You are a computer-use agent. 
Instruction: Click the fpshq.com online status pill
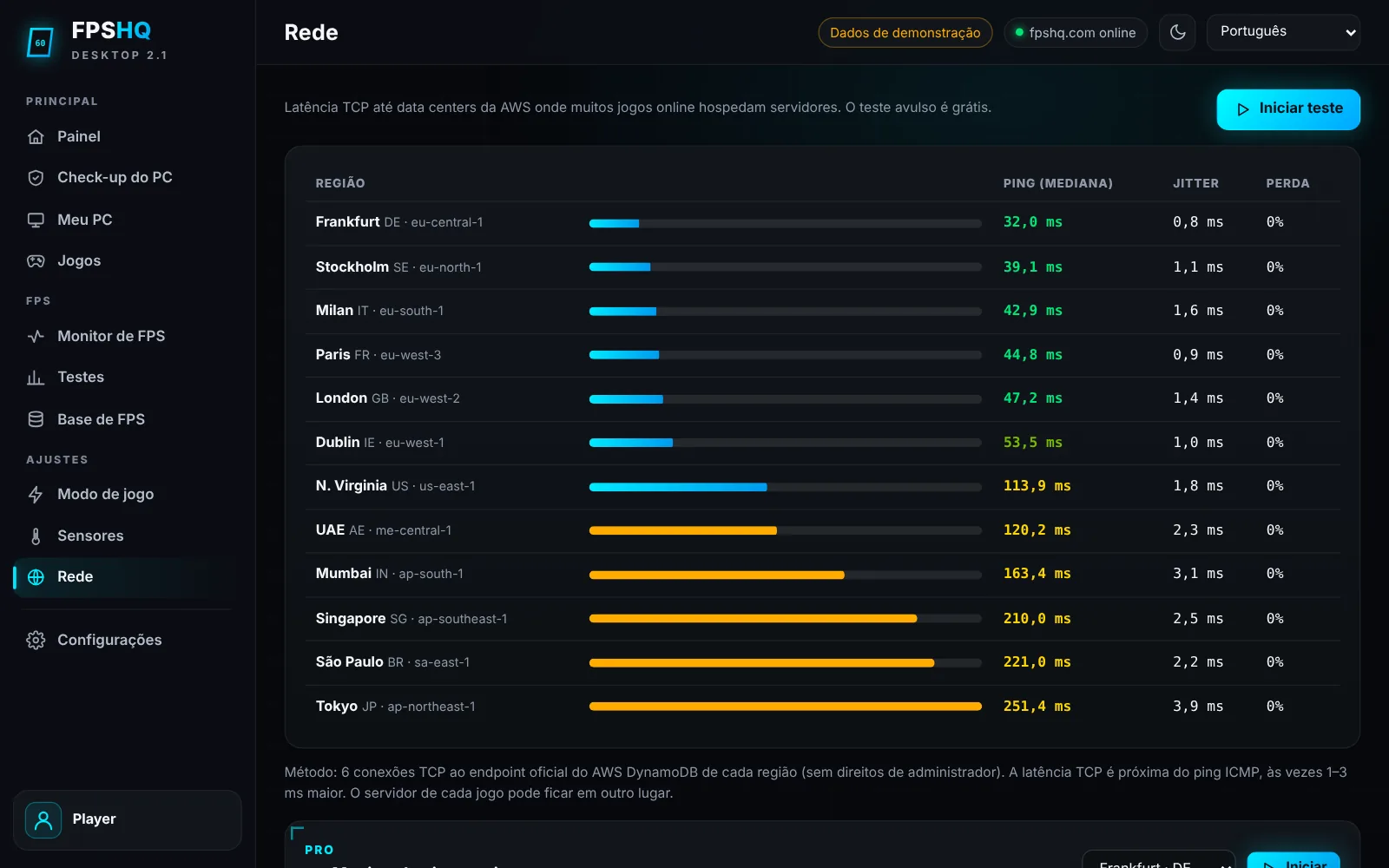click(x=1076, y=33)
